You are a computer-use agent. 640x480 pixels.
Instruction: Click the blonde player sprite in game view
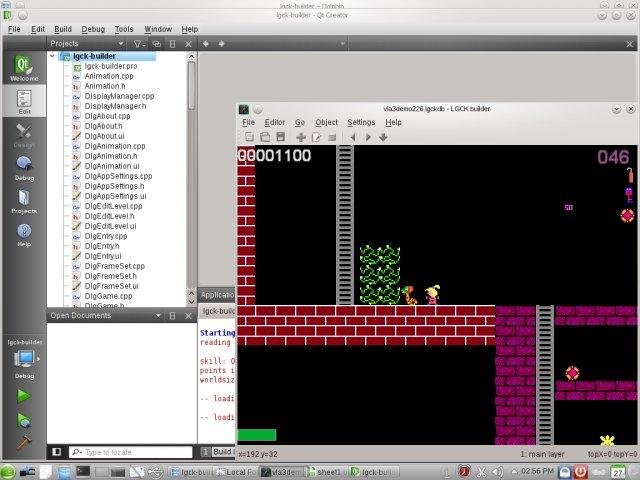432,295
